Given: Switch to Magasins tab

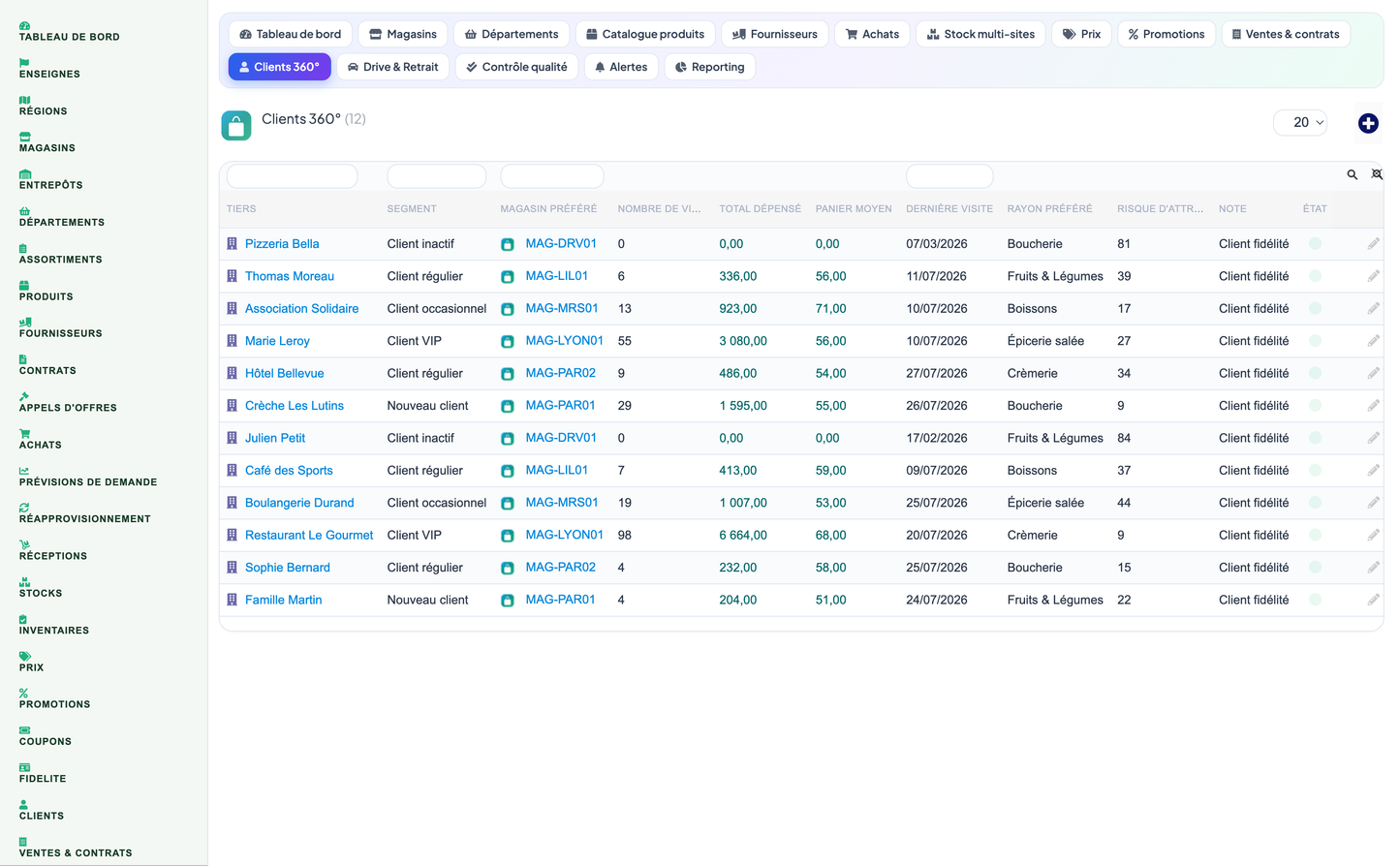Looking at the screenshot, I should coord(403,34).
